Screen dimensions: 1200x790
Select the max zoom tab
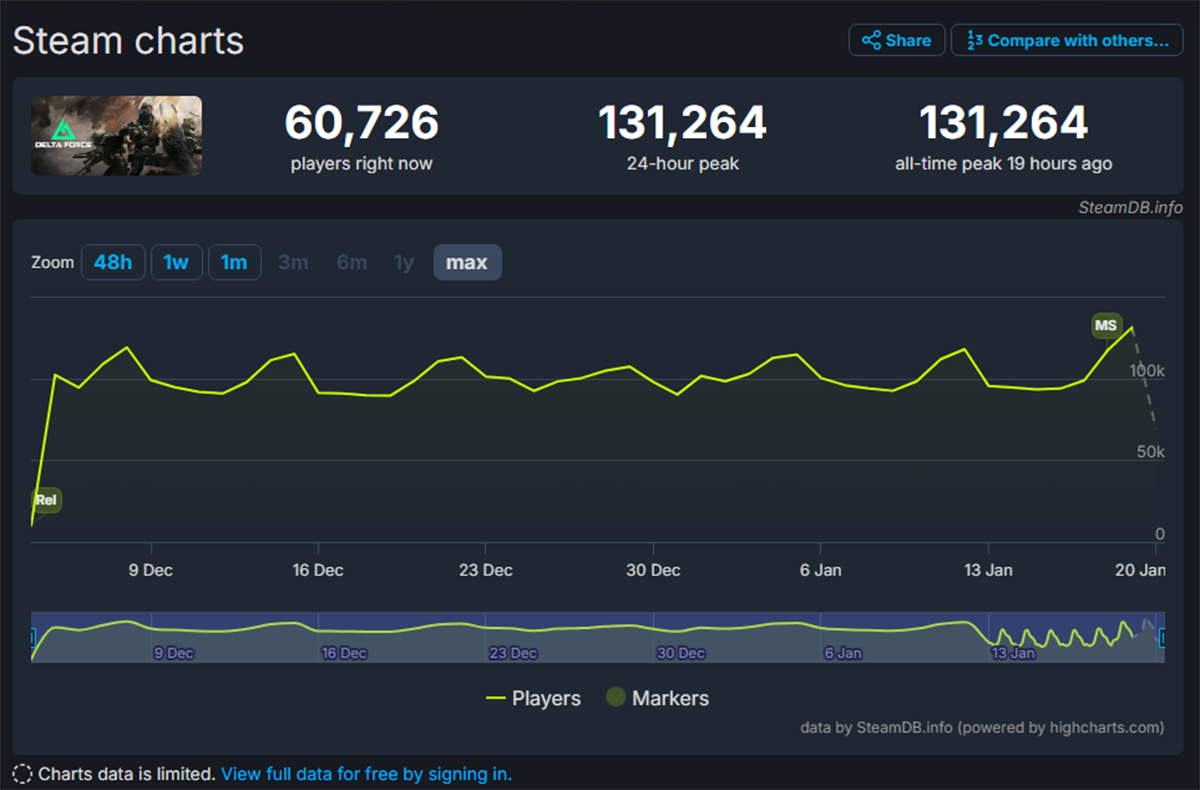tap(467, 261)
